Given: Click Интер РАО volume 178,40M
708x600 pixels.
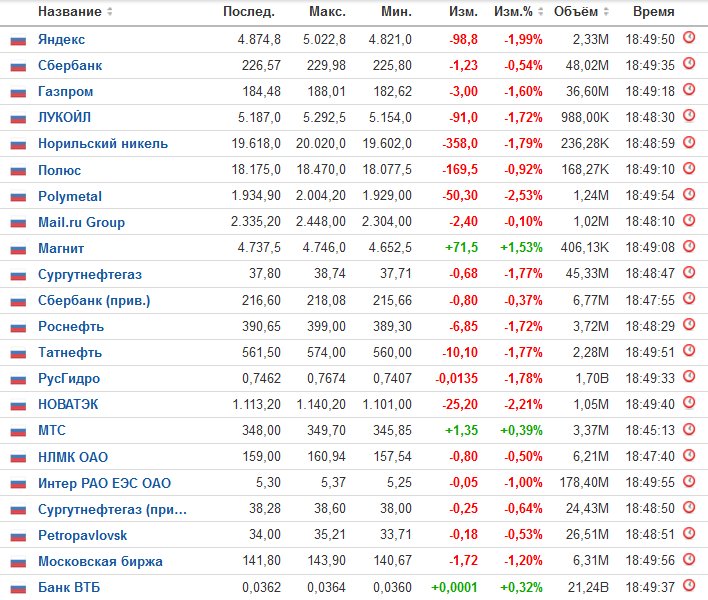Looking at the screenshot, I should click(584, 483).
